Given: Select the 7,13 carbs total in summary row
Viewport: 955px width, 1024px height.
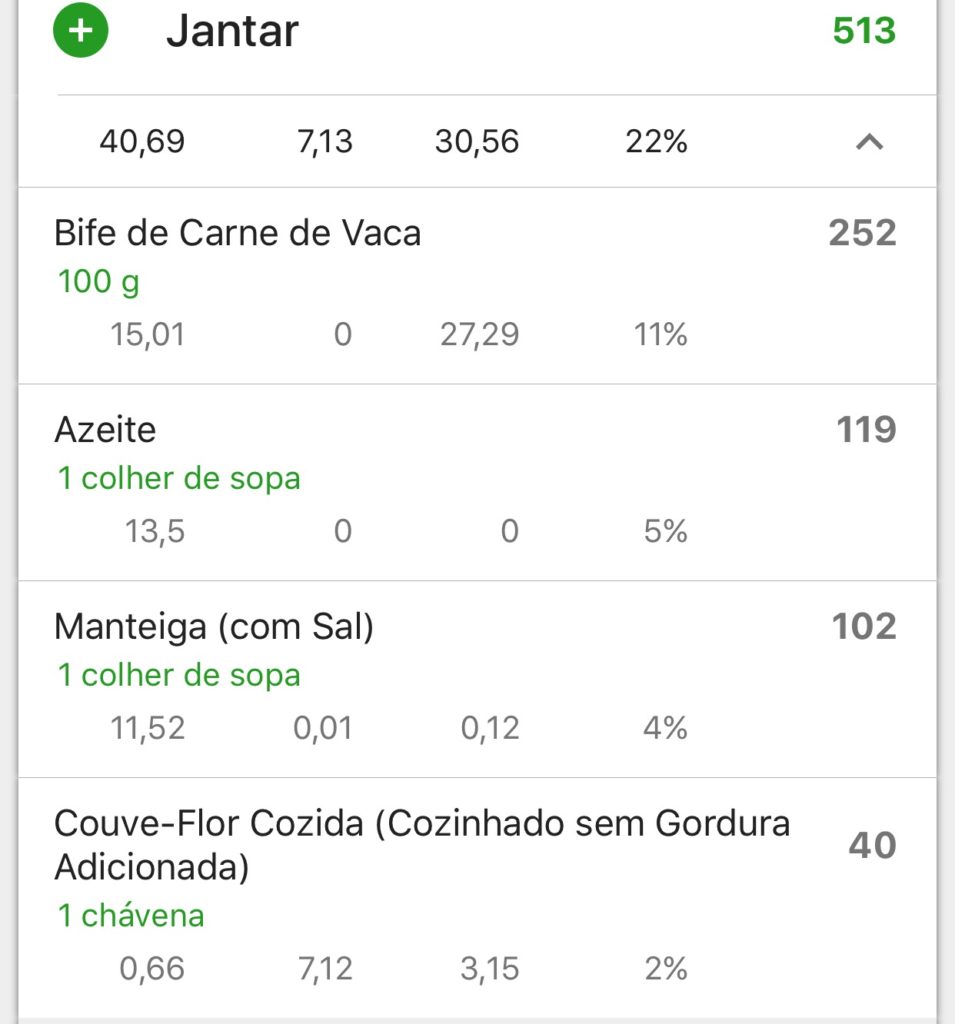Looking at the screenshot, I should point(325,142).
